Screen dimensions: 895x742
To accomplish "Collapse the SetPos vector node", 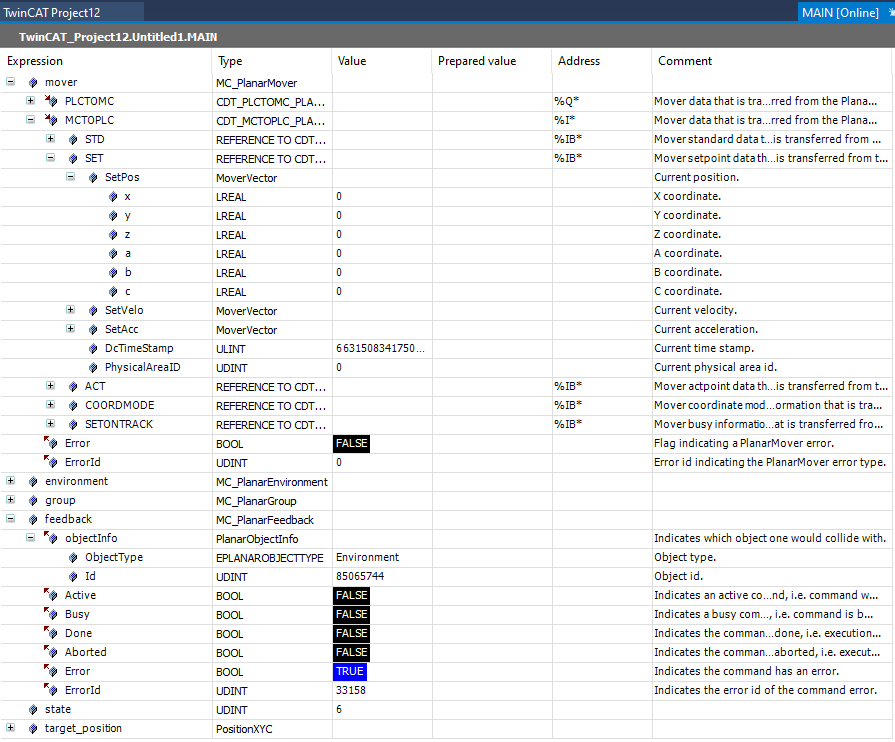I will point(70,176).
